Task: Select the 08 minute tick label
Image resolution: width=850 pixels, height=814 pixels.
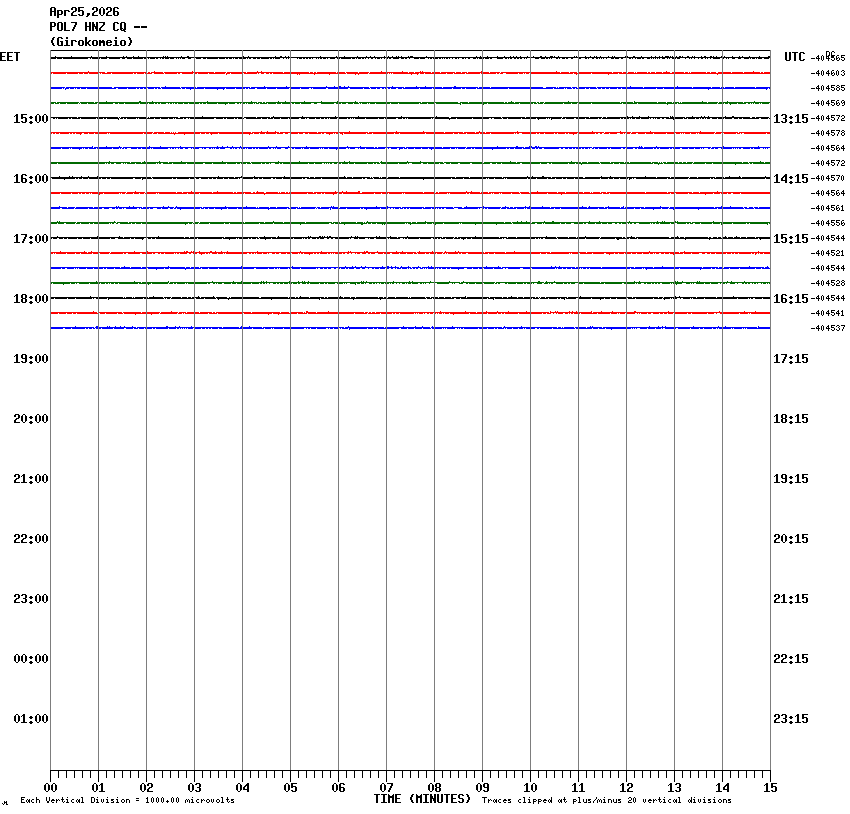Action: coord(434,788)
